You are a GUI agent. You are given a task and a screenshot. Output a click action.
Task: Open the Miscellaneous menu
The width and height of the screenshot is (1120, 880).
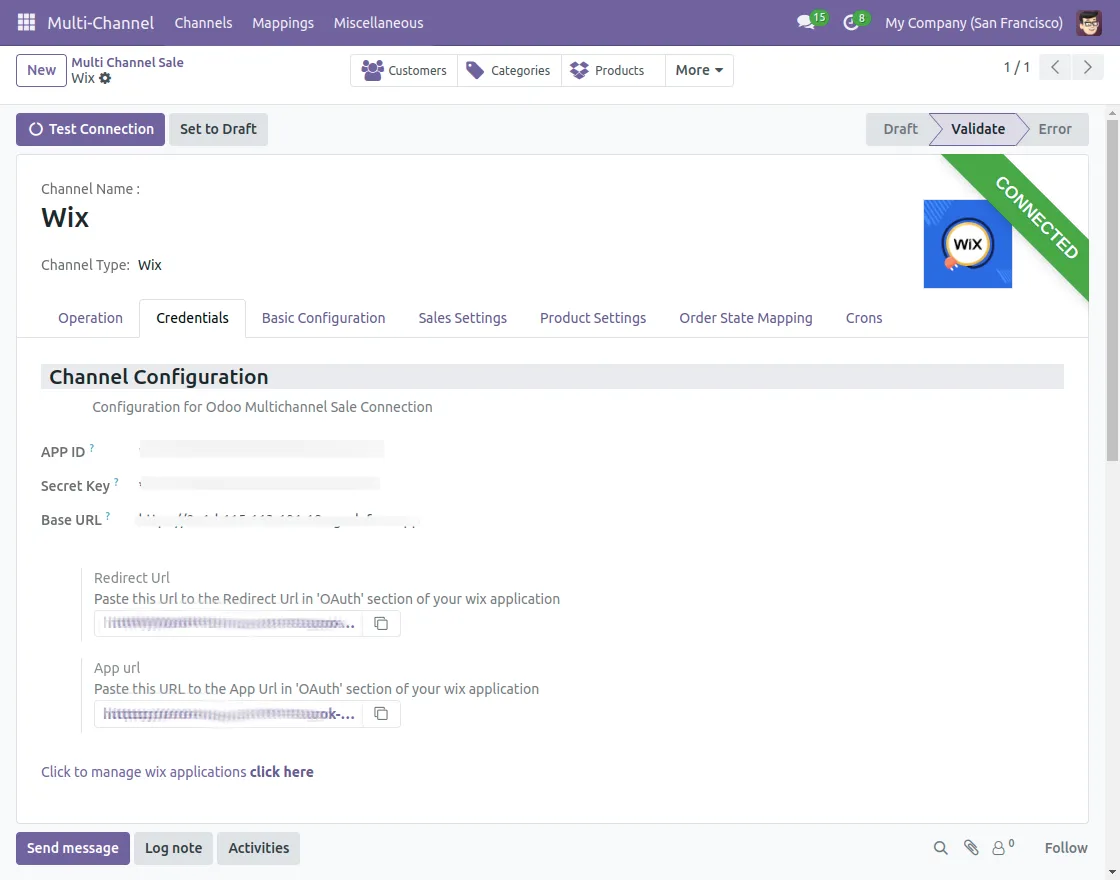point(379,23)
